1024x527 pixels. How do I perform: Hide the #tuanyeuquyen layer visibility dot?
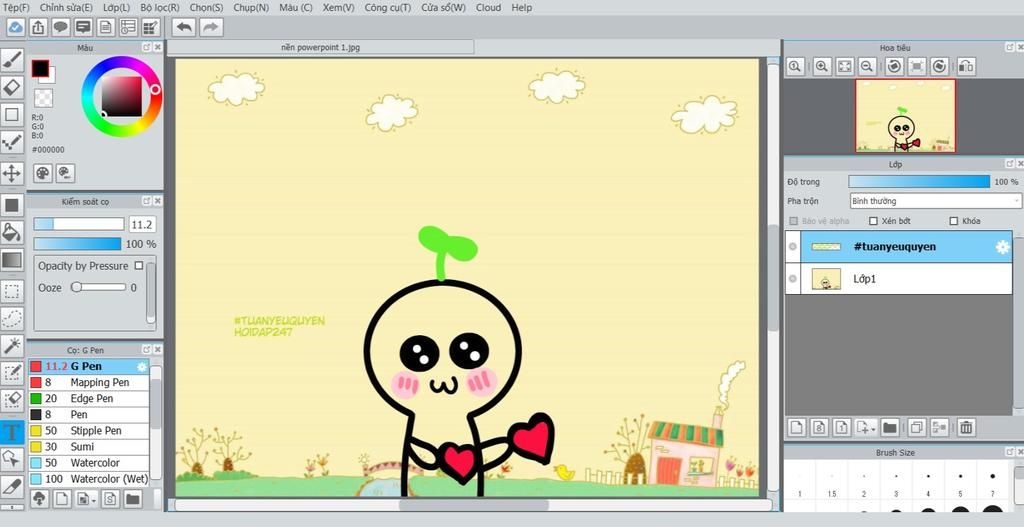(793, 247)
